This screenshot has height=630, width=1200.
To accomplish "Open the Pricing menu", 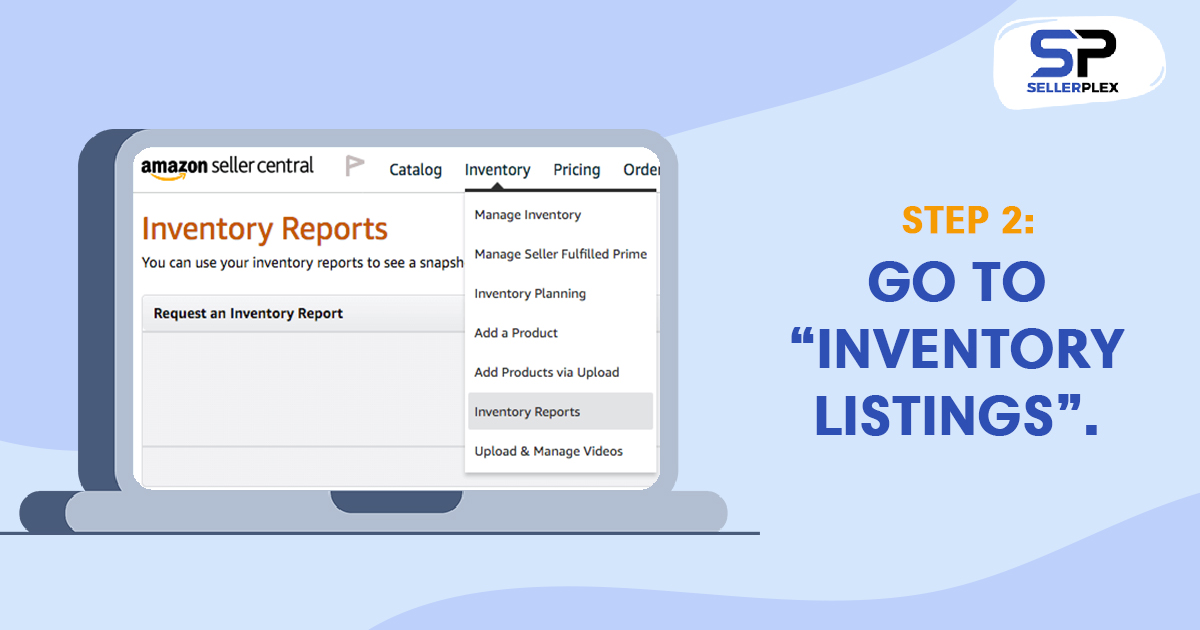I will (x=577, y=170).
